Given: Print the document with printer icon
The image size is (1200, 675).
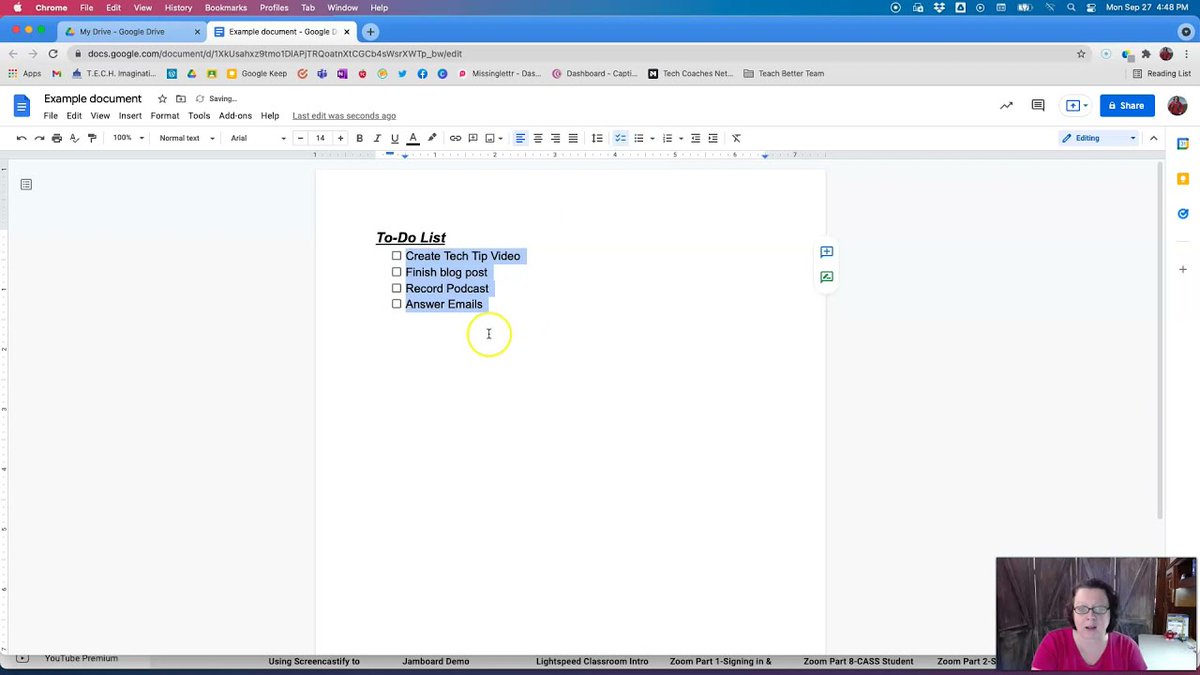Looking at the screenshot, I should pos(57,138).
